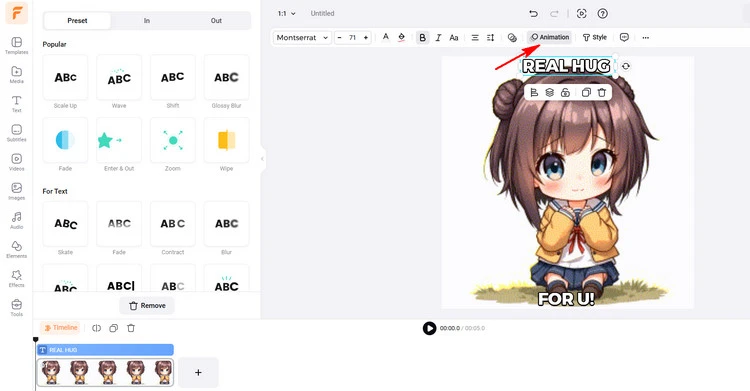Open the more options ellipsis menu
750x391 pixels.
pyautogui.click(x=646, y=37)
